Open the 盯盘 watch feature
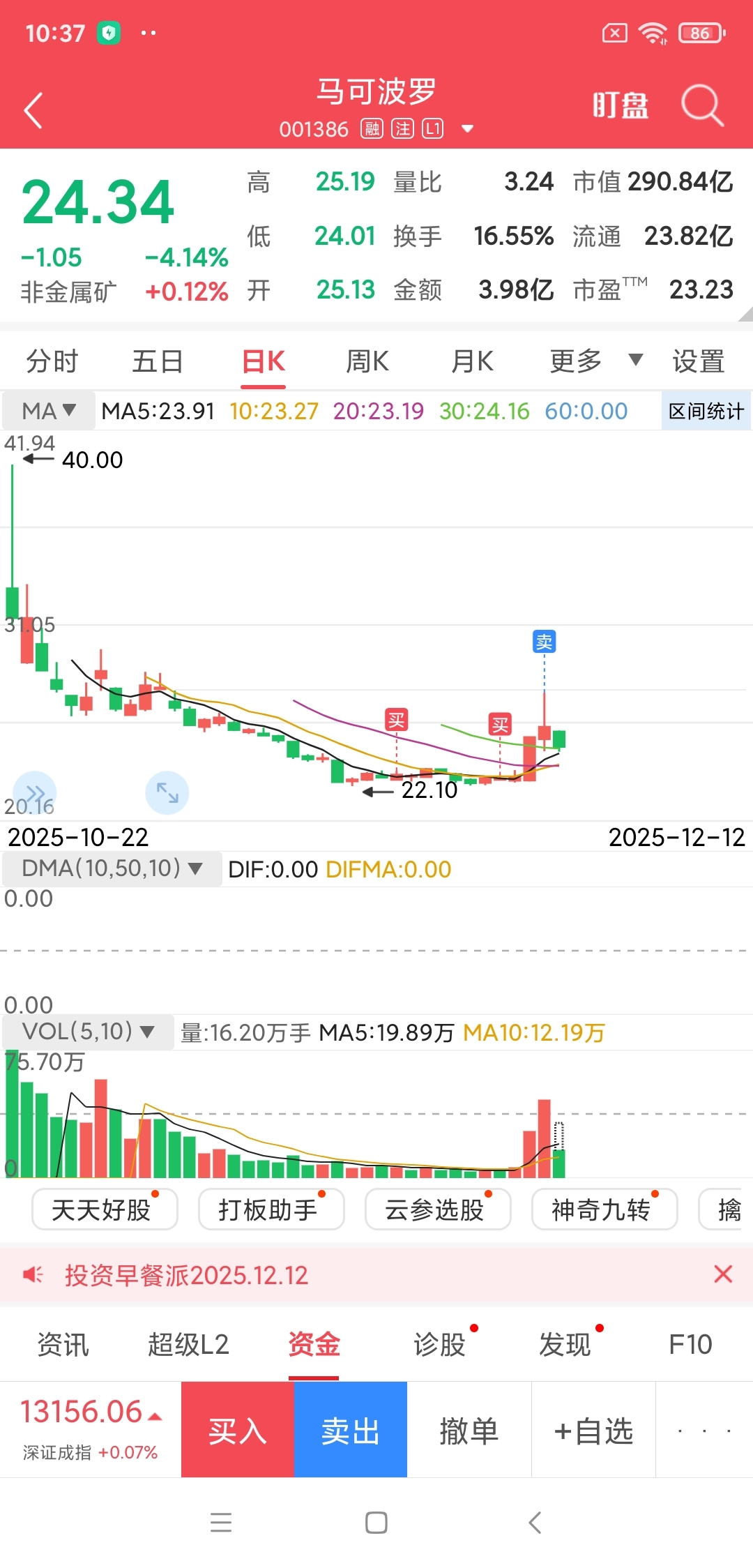 (621, 106)
